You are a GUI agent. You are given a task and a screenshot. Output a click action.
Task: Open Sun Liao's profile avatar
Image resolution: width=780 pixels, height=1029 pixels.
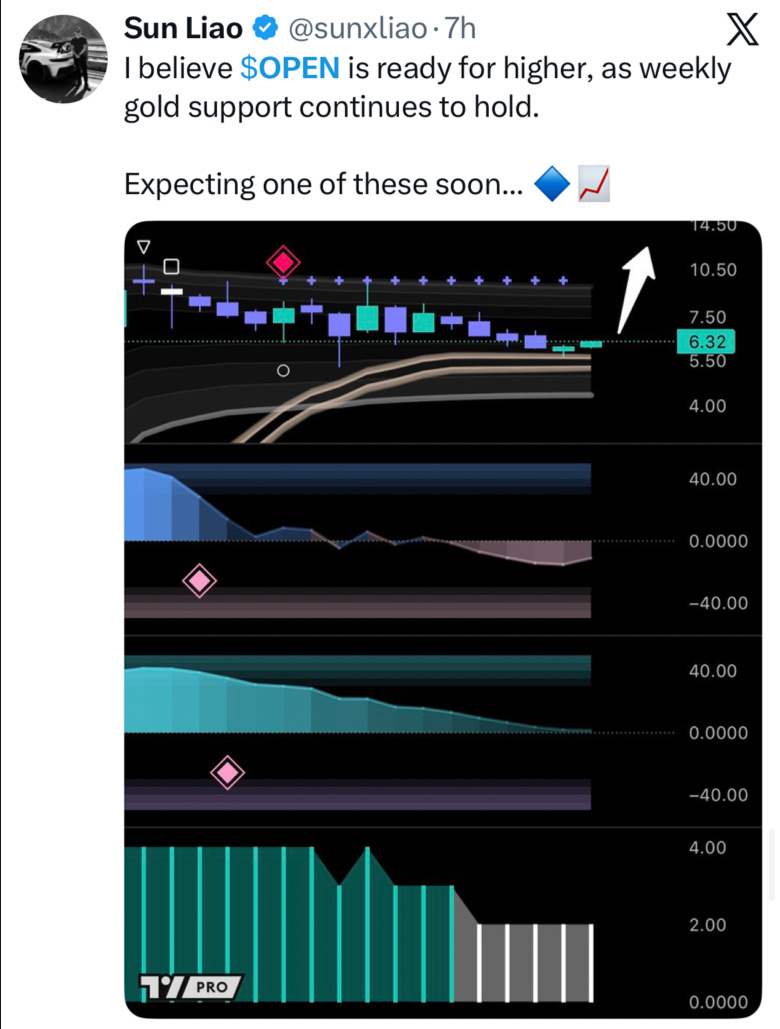point(63,60)
